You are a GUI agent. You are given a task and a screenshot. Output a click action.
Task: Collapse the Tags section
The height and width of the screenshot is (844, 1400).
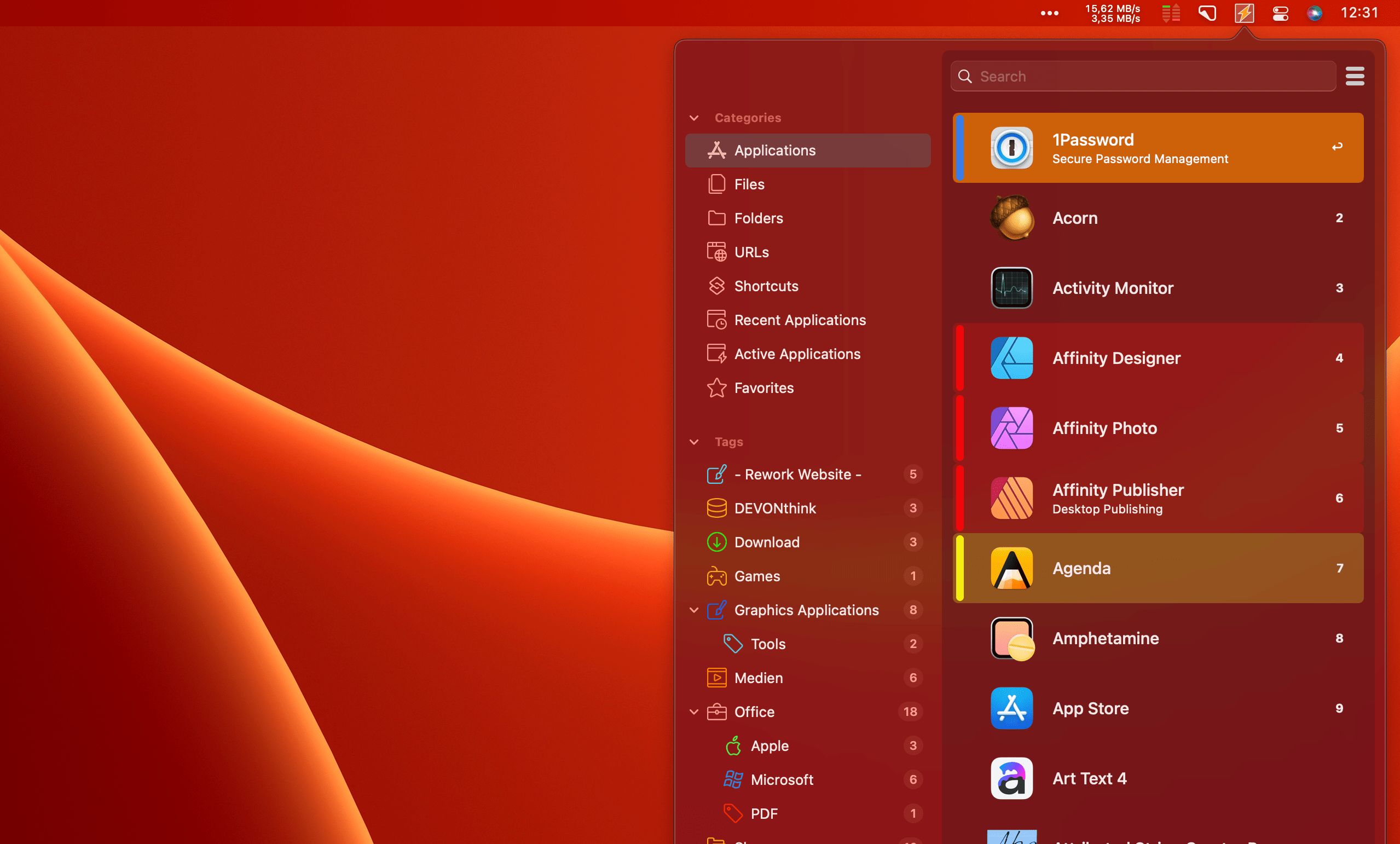[x=694, y=442]
